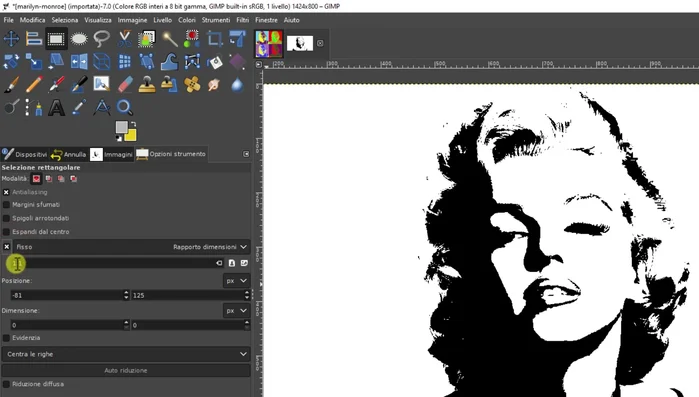Choose add to selection mode icon
Viewport: 699px width, 397px height.
49,179
